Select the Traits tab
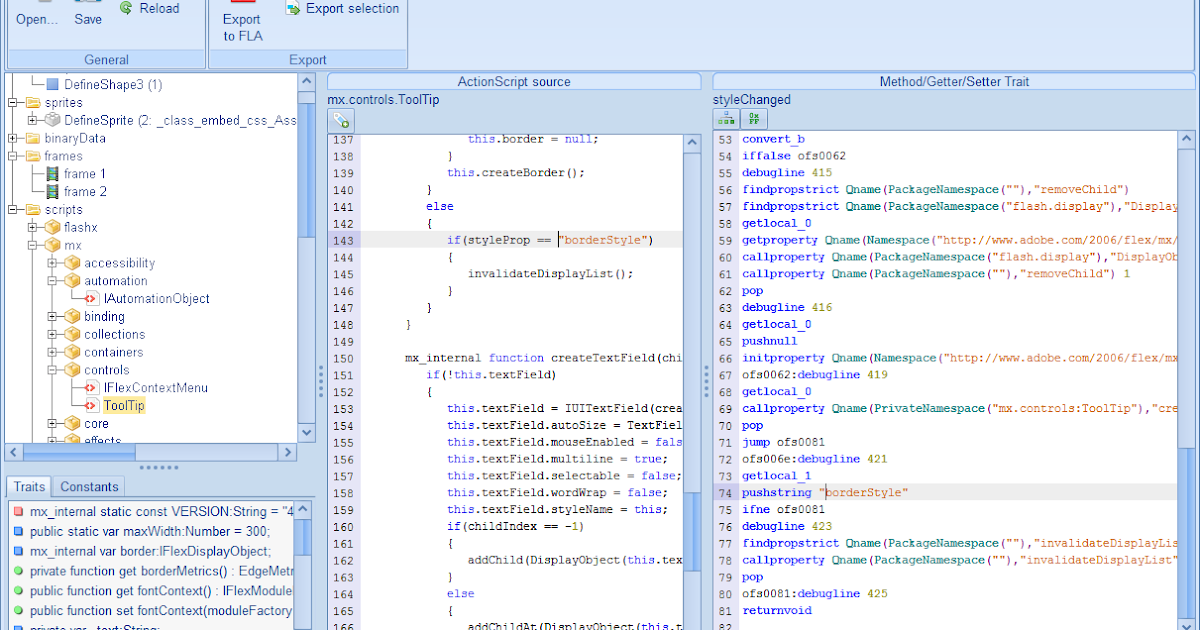The height and width of the screenshot is (630, 1200). [x=28, y=487]
